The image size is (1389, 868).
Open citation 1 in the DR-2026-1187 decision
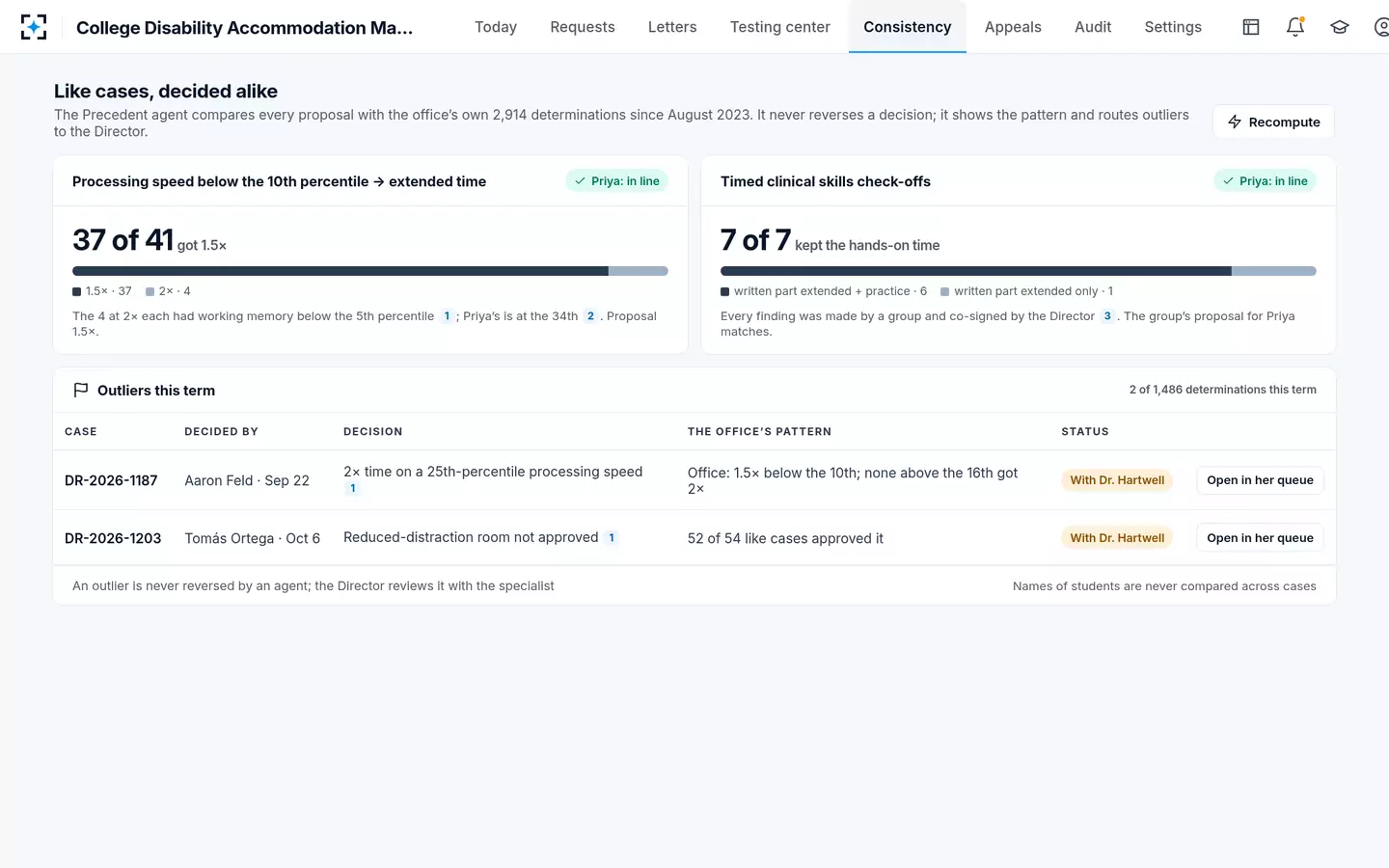click(x=353, y=489)
